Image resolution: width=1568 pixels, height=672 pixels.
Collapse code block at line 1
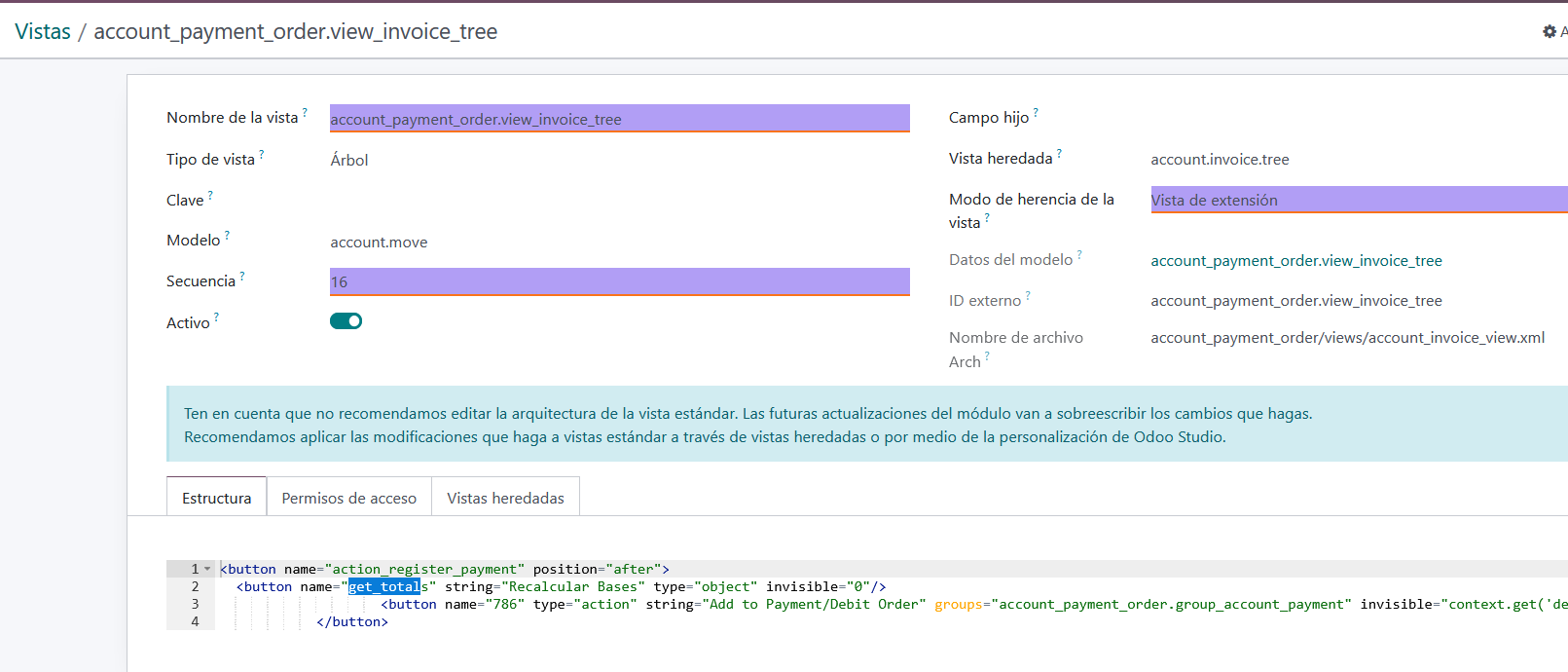207,569
